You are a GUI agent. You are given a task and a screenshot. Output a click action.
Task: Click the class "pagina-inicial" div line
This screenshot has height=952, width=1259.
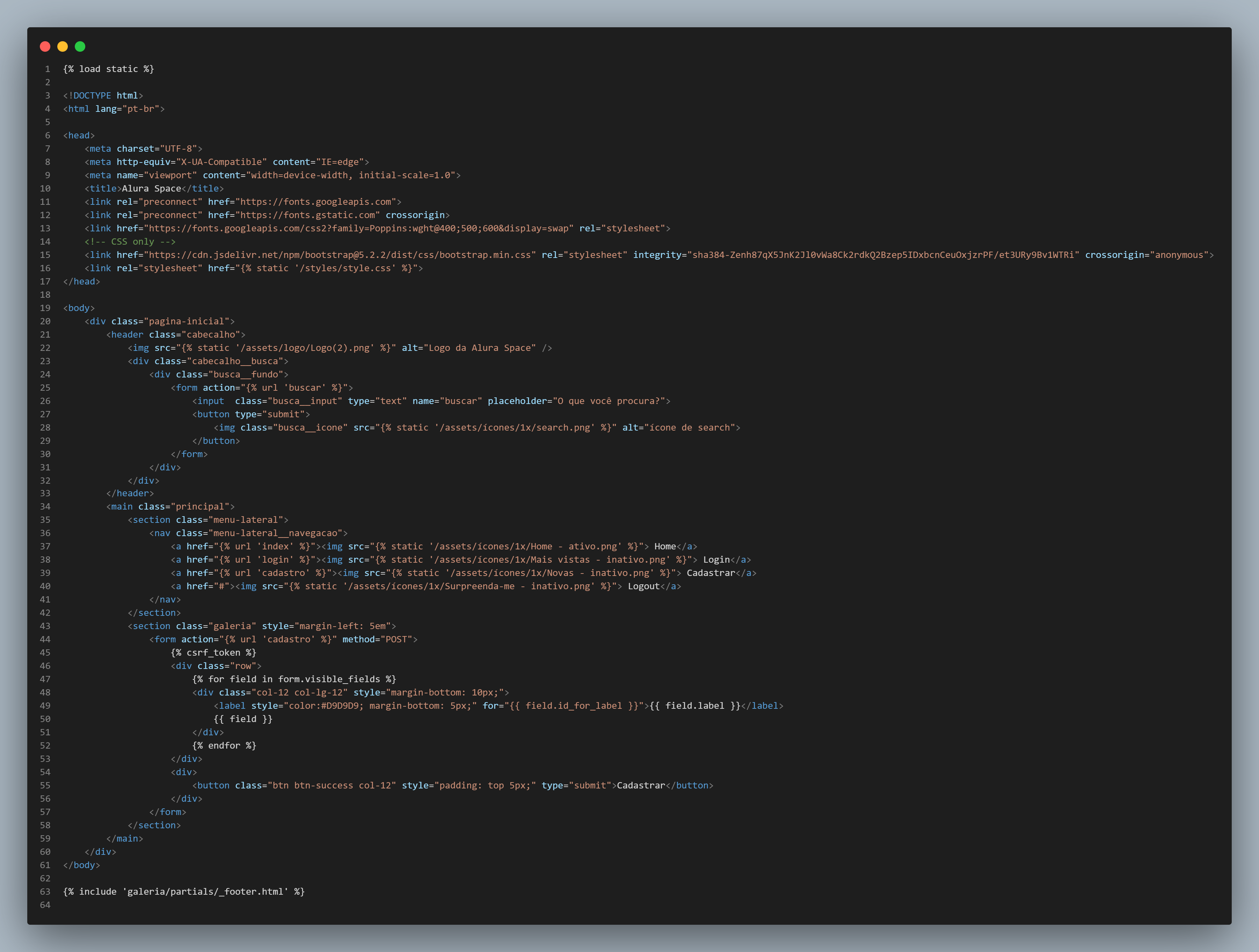160,321
